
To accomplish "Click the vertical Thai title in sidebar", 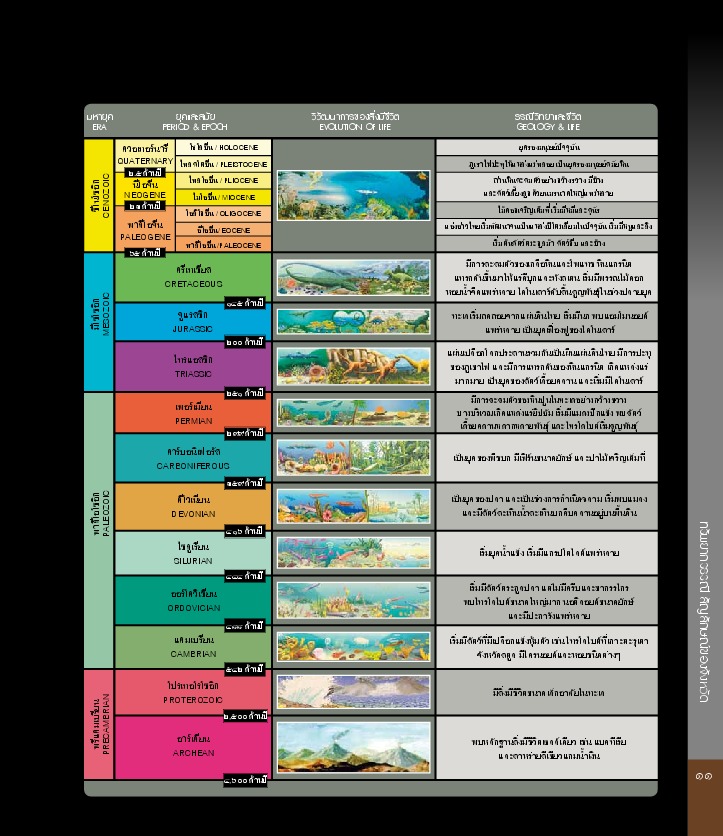I will [x=705, y=612].
